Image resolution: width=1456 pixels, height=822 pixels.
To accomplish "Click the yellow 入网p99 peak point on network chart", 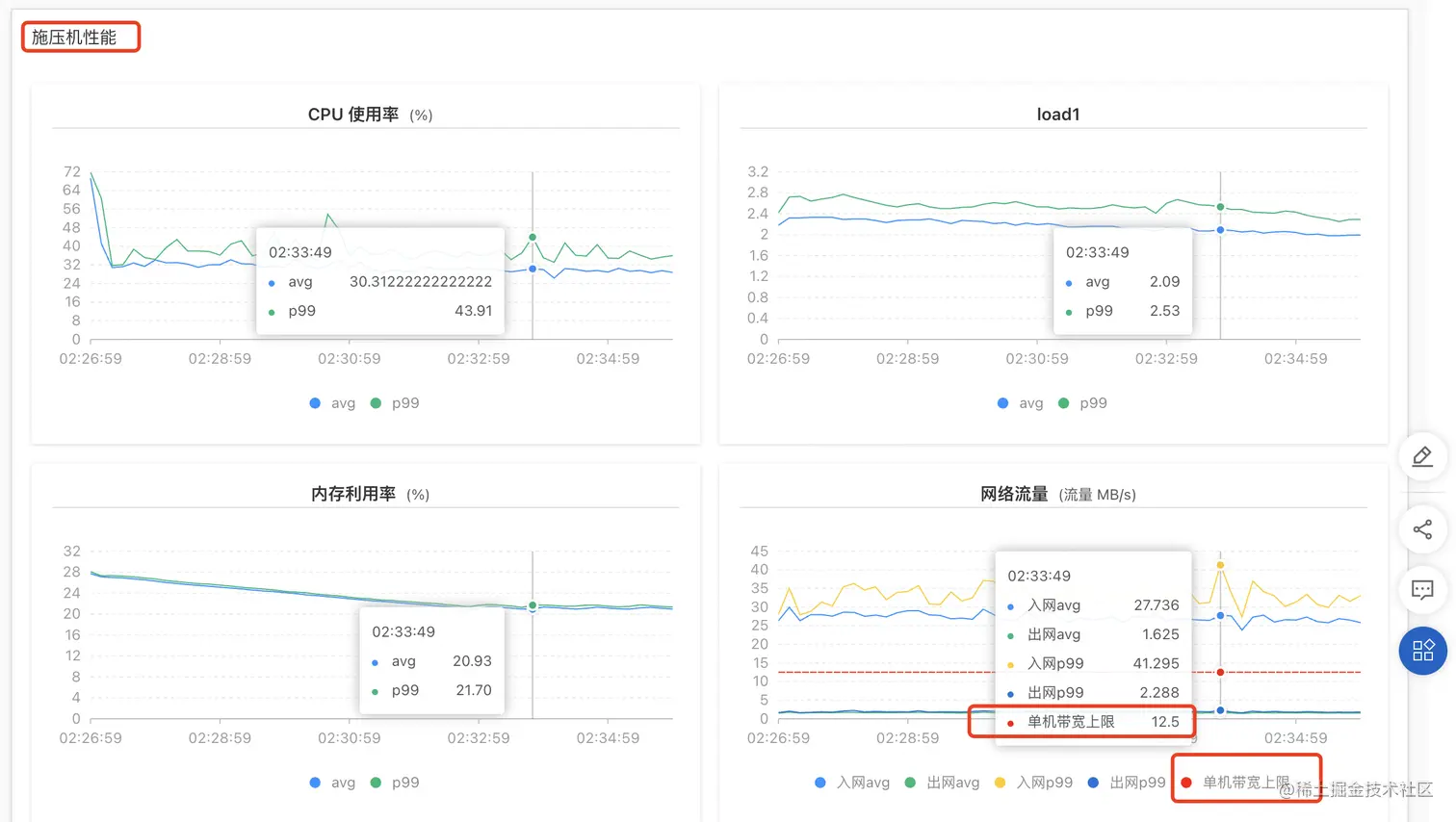I will tap(1220, 565).
